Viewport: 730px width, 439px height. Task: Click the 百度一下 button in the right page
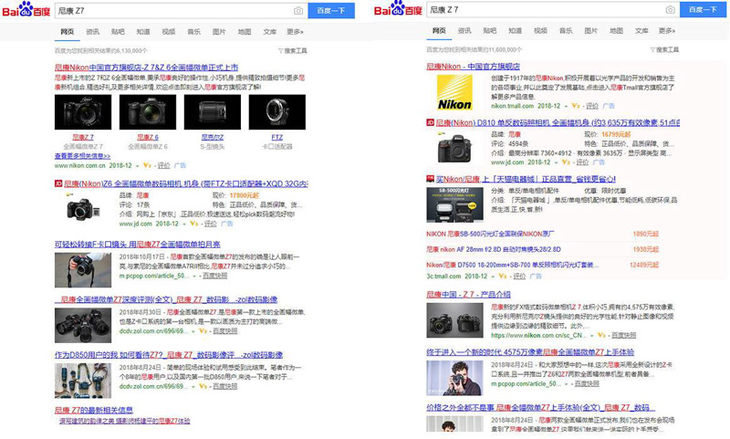point(703,10)
